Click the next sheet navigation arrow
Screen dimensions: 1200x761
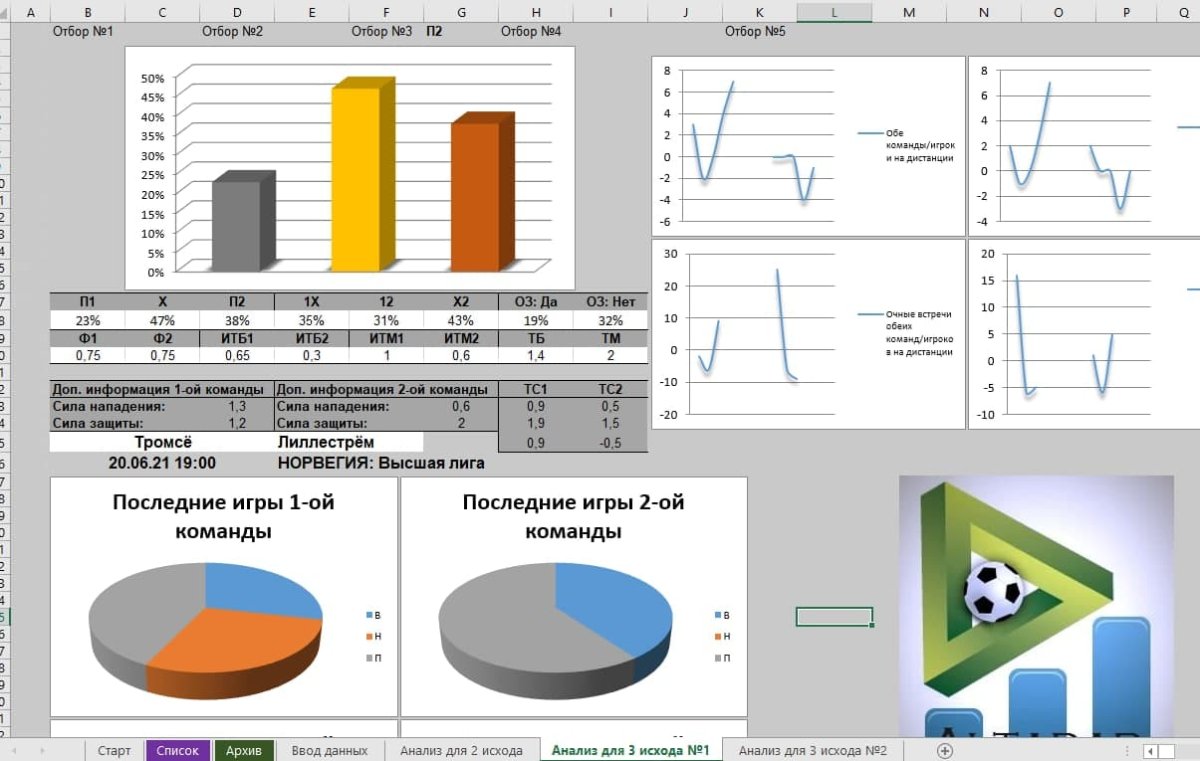click(41, 750)
